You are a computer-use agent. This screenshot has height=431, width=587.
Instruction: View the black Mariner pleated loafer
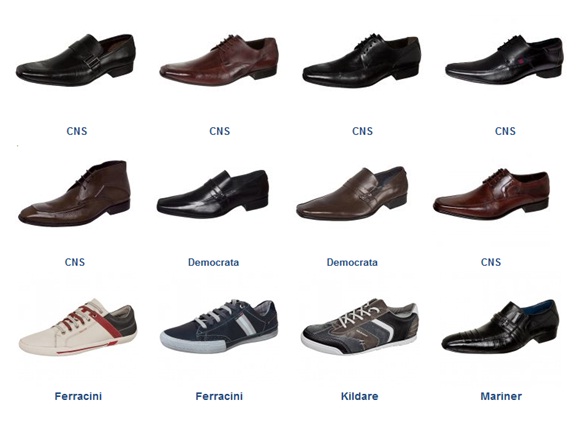(501, 327)
